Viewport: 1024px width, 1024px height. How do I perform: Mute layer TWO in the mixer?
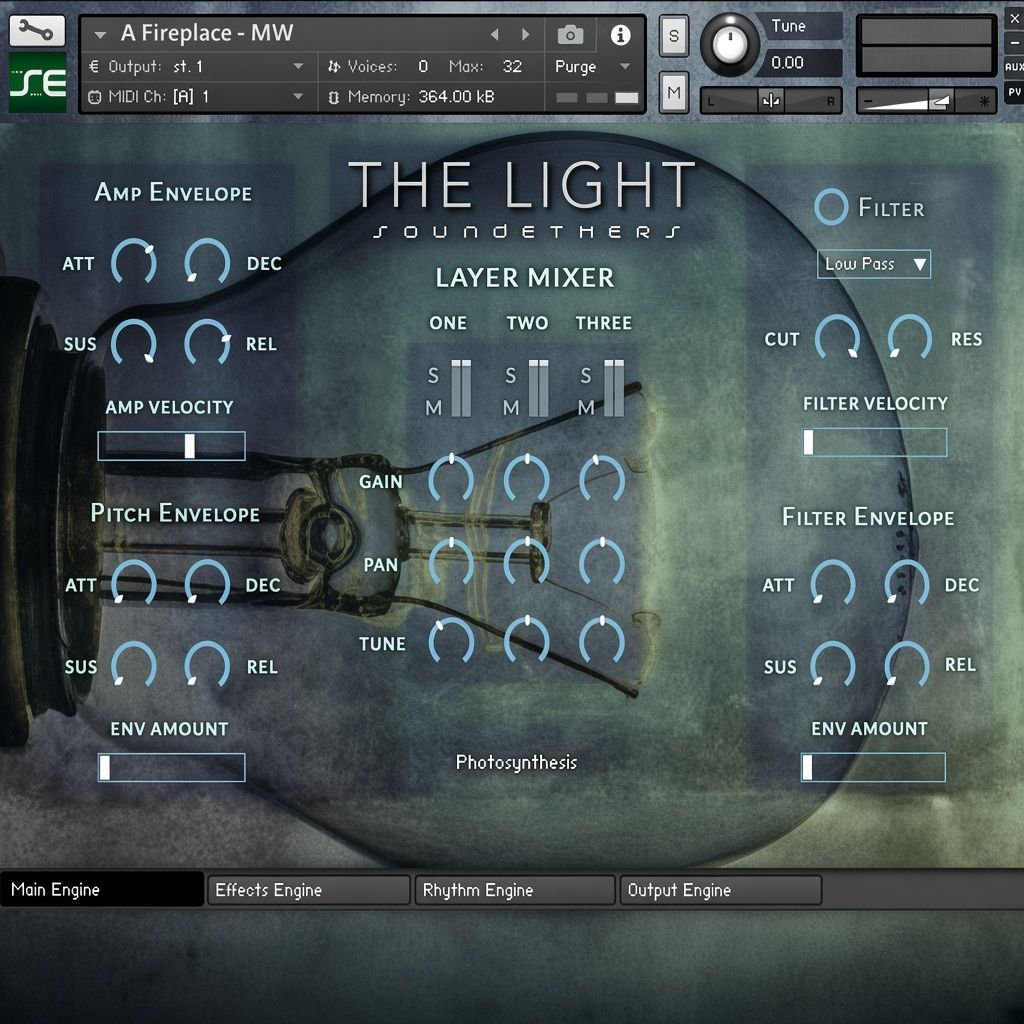(511, 408)
